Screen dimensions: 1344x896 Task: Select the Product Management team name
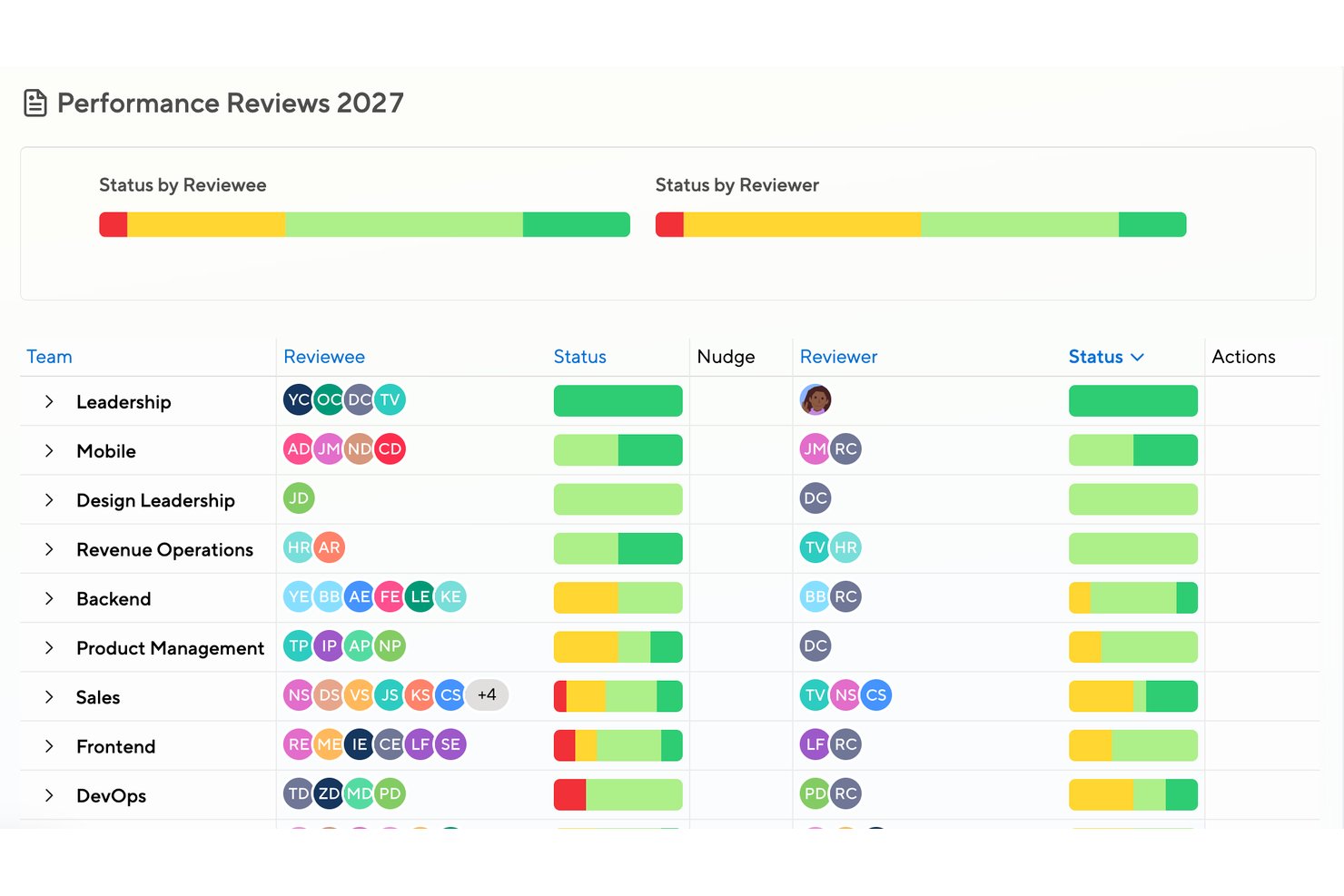(x=170, y=648)
